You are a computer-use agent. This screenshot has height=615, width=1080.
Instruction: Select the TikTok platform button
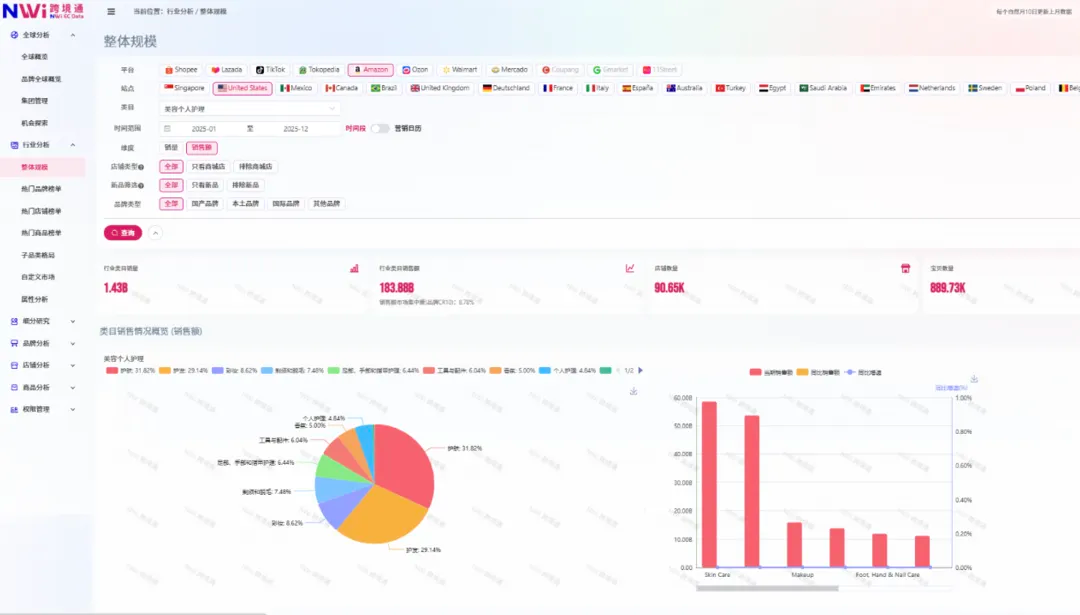tap(270, 70)
